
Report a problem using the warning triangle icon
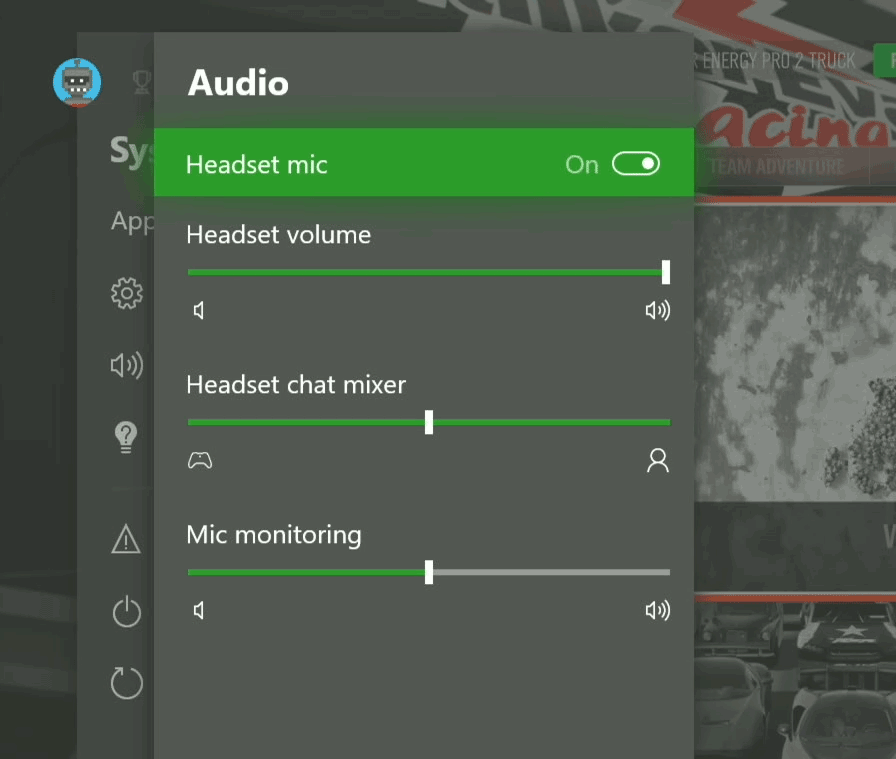(x=126, y=540)
